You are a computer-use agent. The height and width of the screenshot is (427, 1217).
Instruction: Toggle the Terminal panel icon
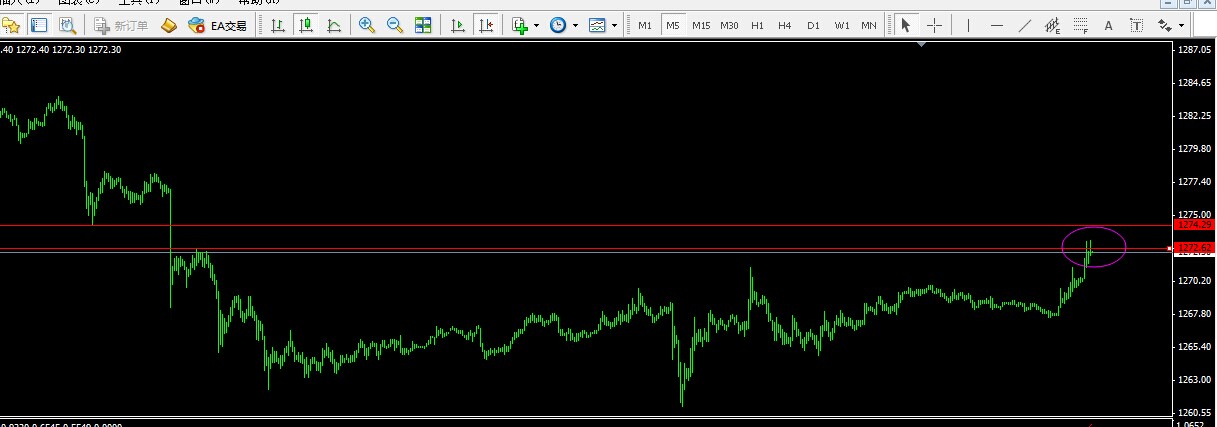tap(39, 25)
